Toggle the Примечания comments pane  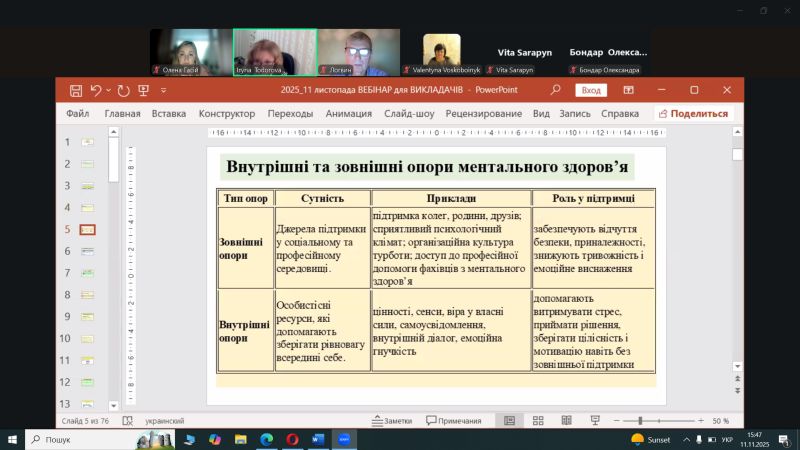click(453, 421)
